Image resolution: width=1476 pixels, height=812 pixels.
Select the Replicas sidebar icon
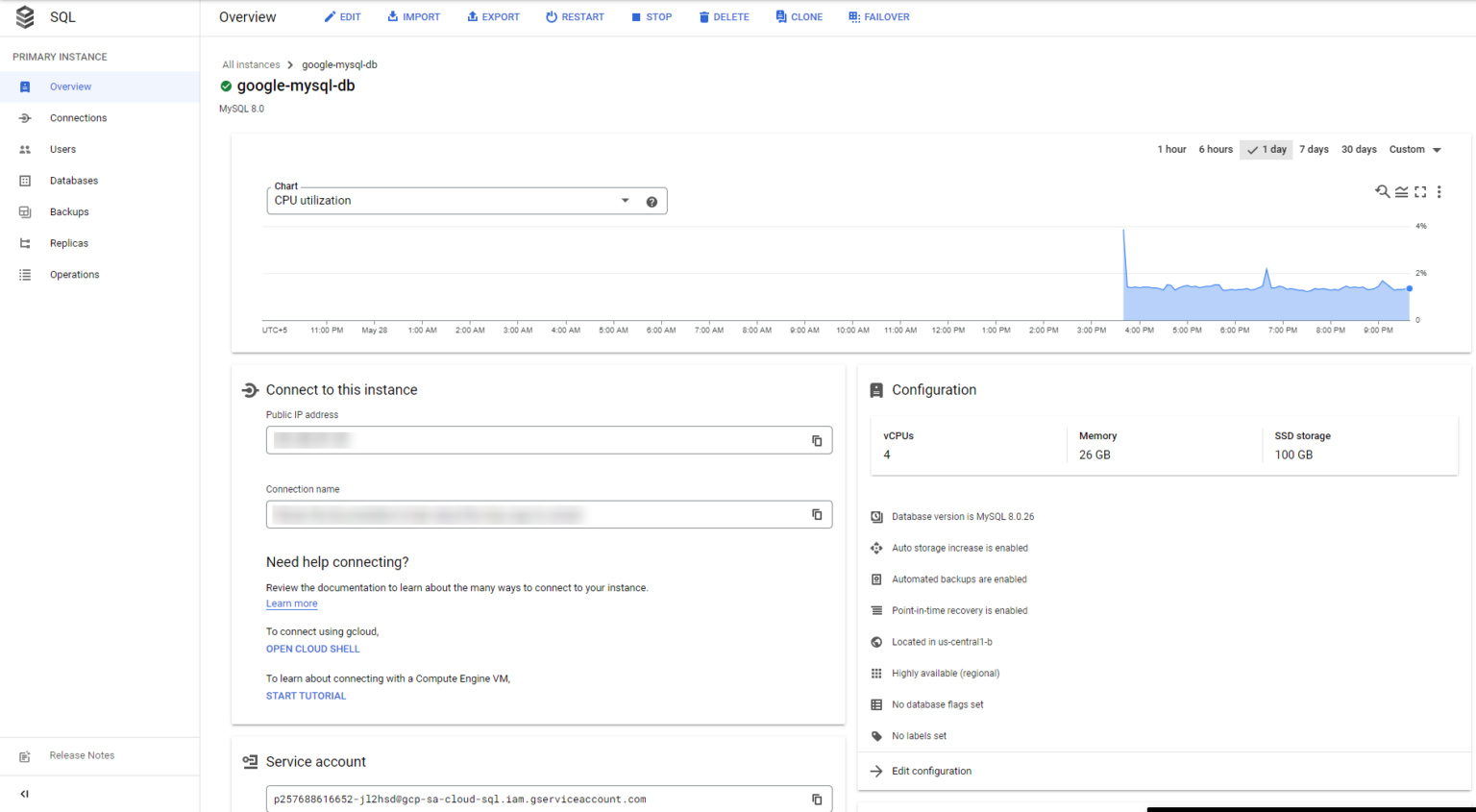[24, 242]
